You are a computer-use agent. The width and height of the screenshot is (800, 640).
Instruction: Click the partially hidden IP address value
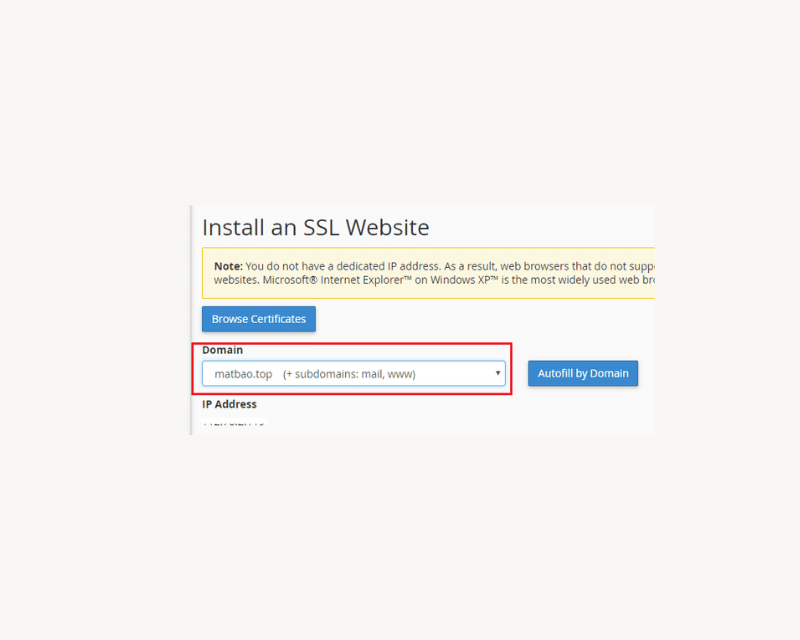tap(234, 425)
